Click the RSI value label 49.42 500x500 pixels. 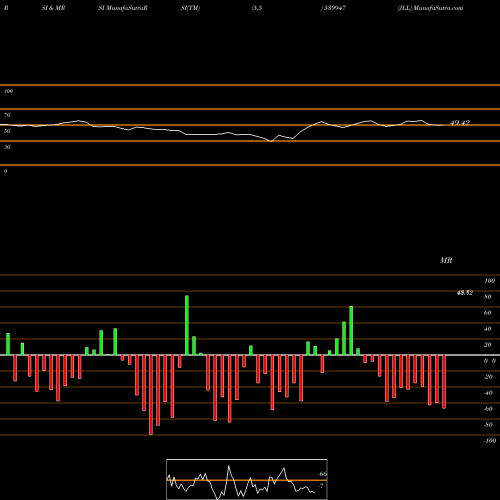point(460,123)
